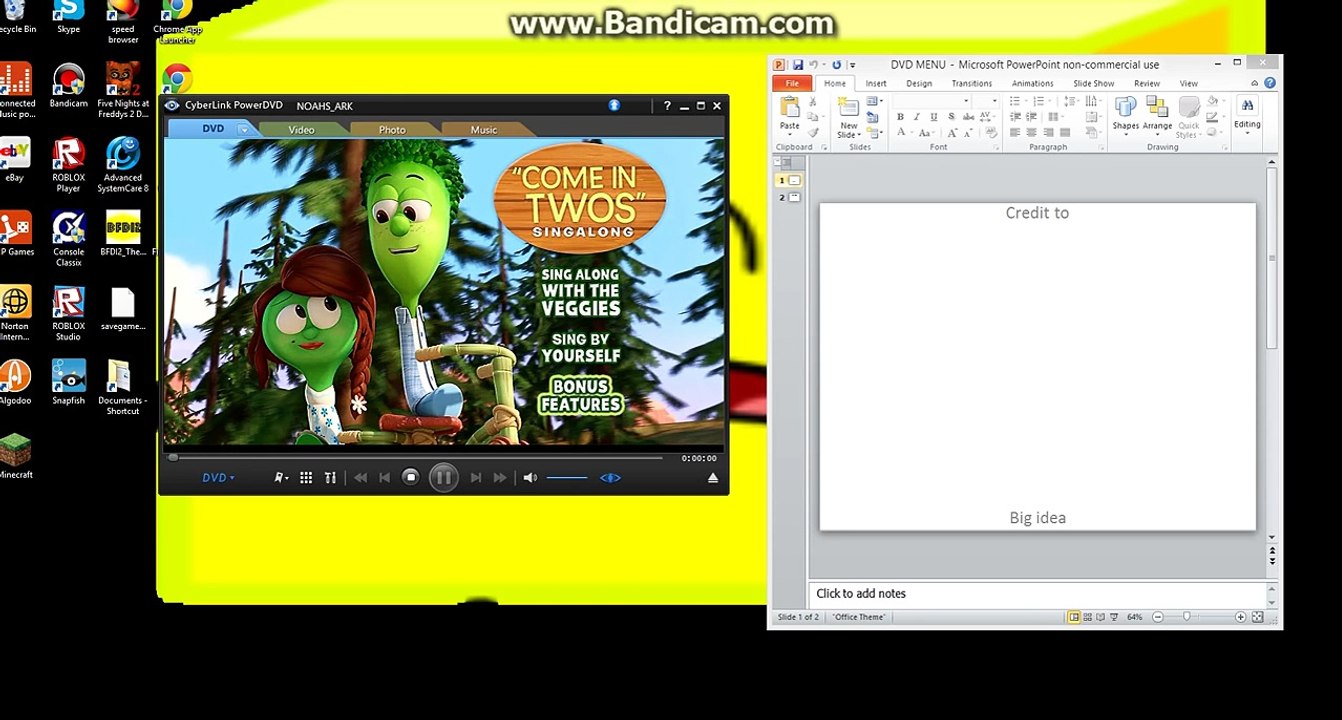Rewind the DVD
The width and height of the screenshot is (1342, 720).
coord(360,478)
